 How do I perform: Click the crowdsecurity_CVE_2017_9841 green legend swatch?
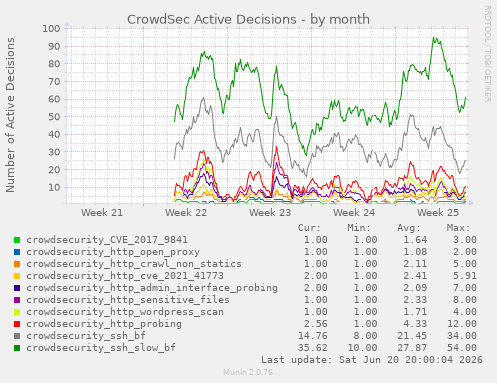coord(17,240)
